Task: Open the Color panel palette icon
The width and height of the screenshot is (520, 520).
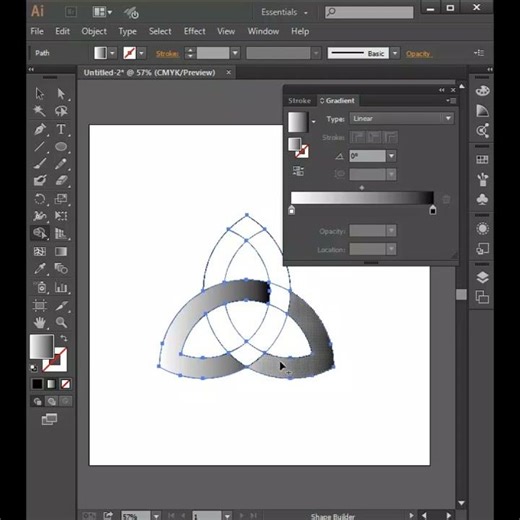Action: point(482,90)
